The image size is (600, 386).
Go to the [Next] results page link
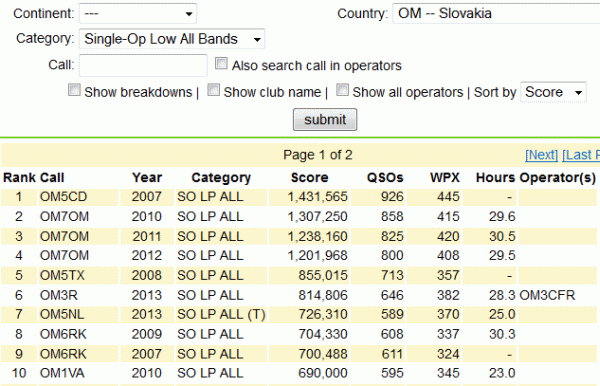(x=541, y=155)
